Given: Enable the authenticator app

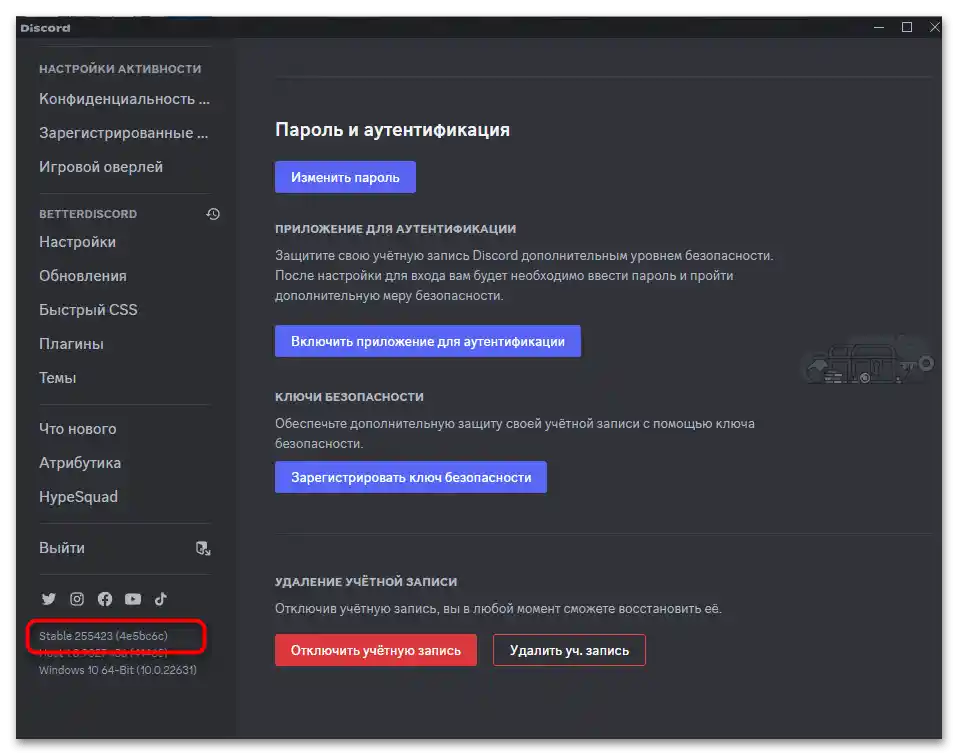Looking at the screenshot, I should tap(428, 340).
